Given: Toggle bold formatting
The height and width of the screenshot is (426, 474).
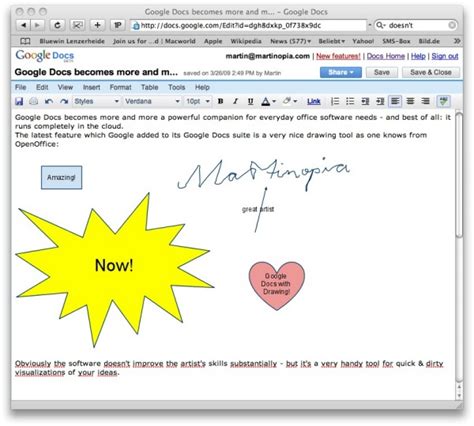Looking at the screenshot, I should tap(220, 101).
